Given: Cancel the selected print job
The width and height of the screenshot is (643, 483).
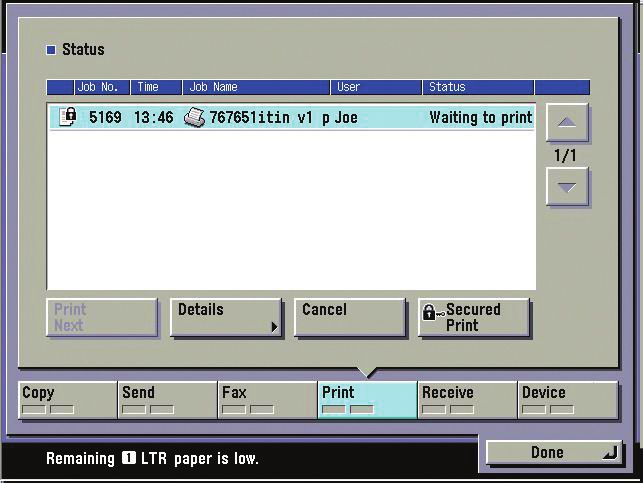Looking at the screenshot, I should (x=350, y=318).
